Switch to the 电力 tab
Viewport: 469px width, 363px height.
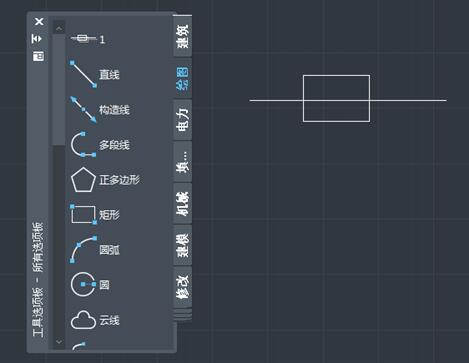coord(183,119)
